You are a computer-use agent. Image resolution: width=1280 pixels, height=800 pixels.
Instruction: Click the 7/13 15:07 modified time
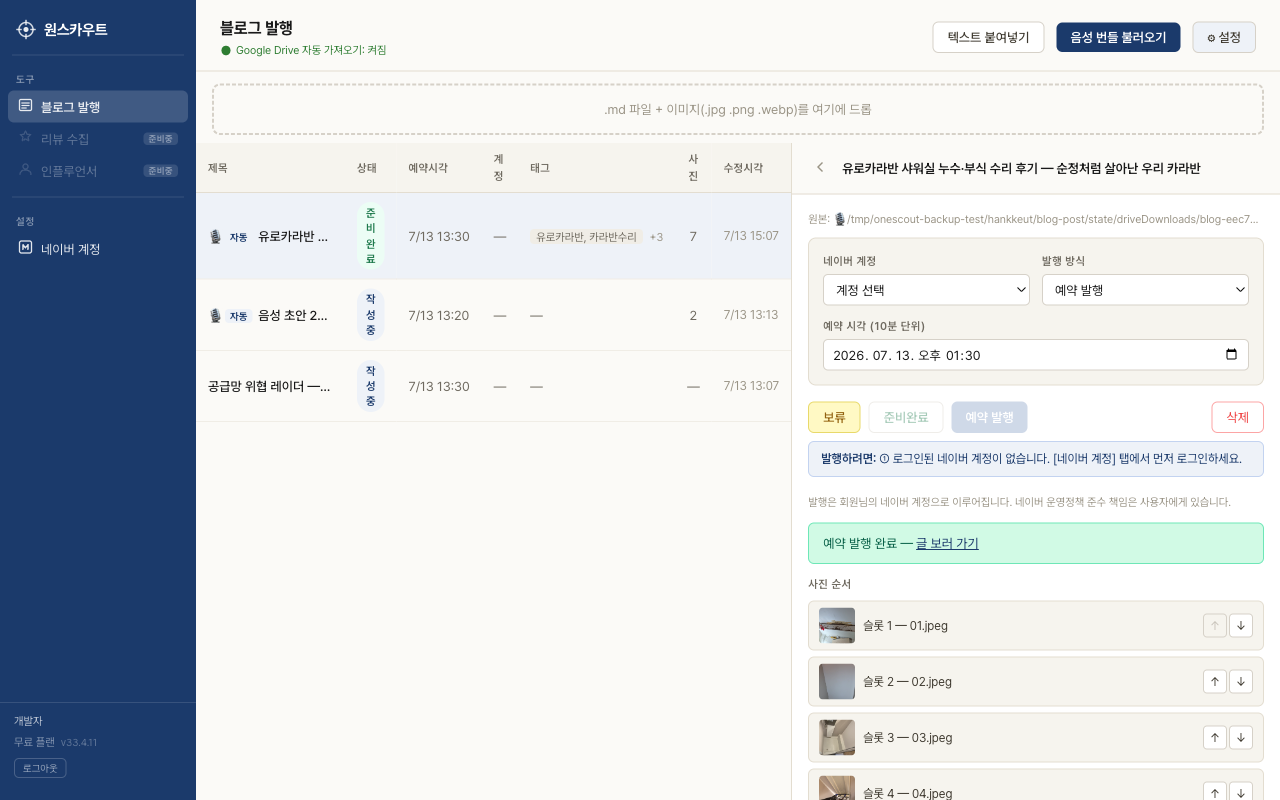coord(751,236)
